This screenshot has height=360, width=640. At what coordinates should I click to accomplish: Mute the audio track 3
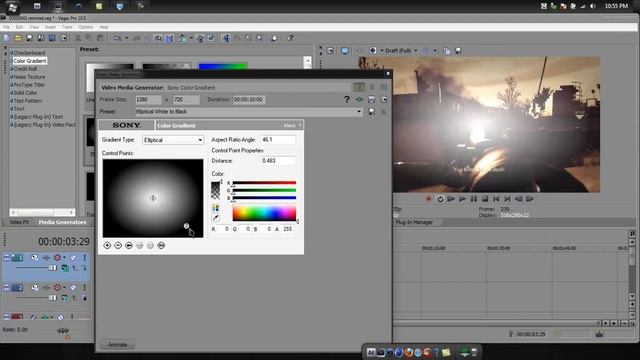(x=60, y=317)
